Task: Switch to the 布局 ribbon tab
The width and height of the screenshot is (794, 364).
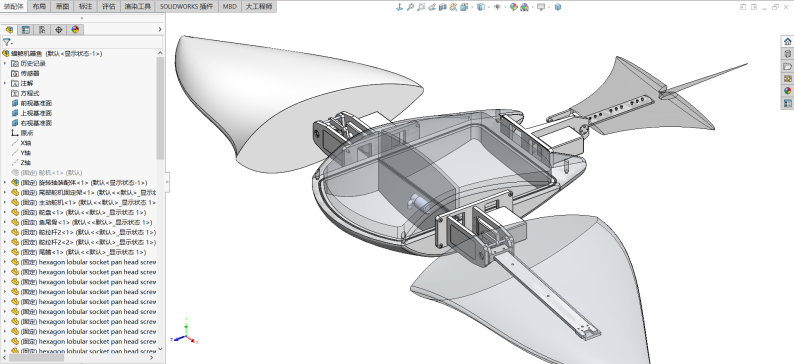Action: click(39, 7)
